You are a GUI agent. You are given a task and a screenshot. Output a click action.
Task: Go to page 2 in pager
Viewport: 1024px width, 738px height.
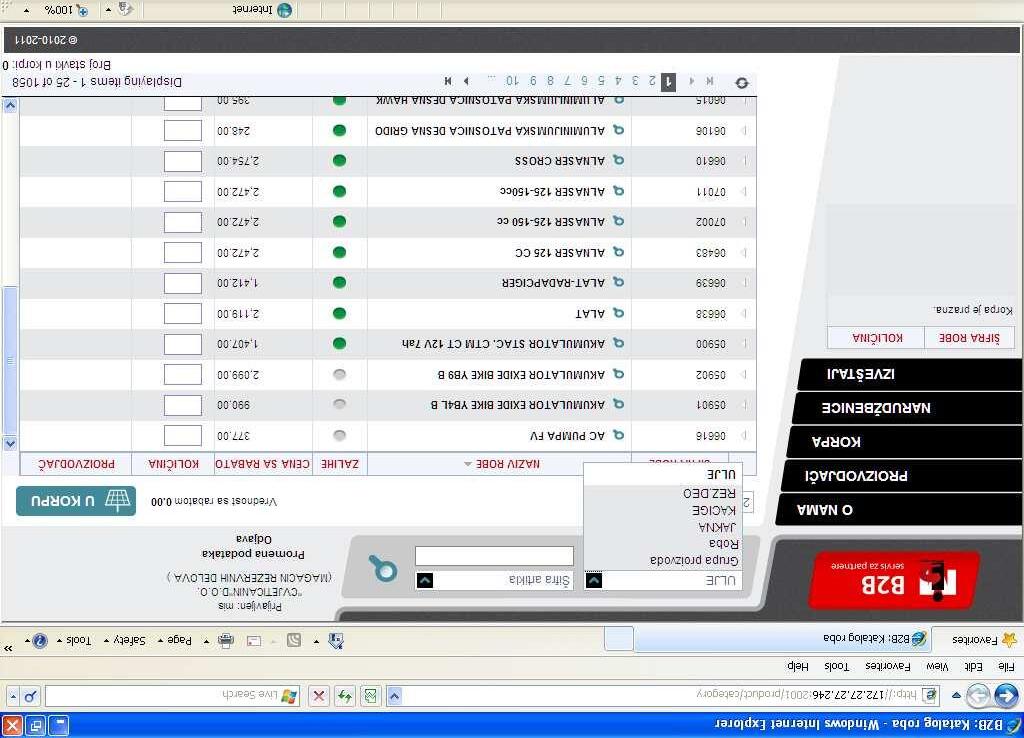tap(652, 81)
